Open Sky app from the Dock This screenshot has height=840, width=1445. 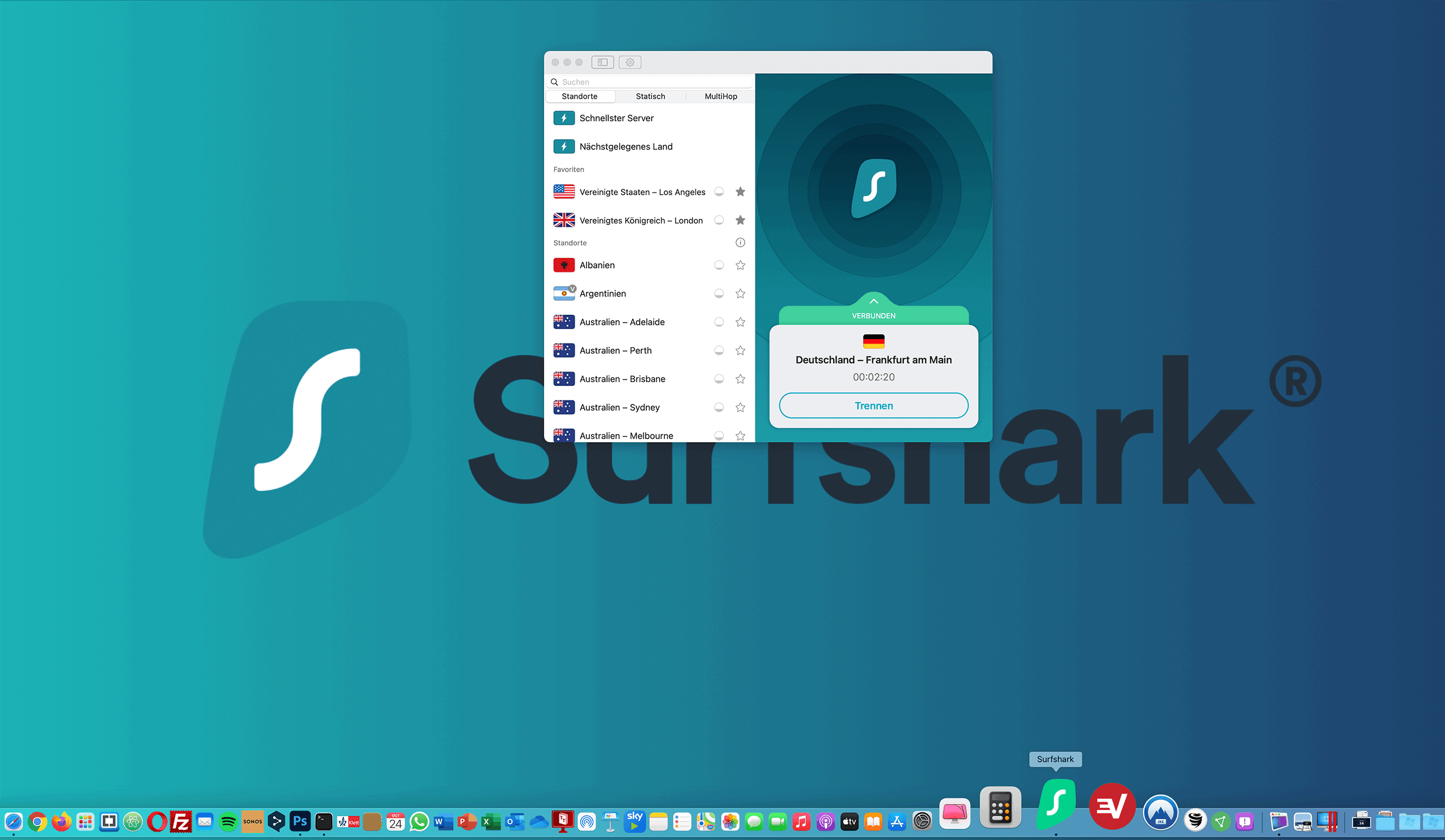[x=635, y=821]
